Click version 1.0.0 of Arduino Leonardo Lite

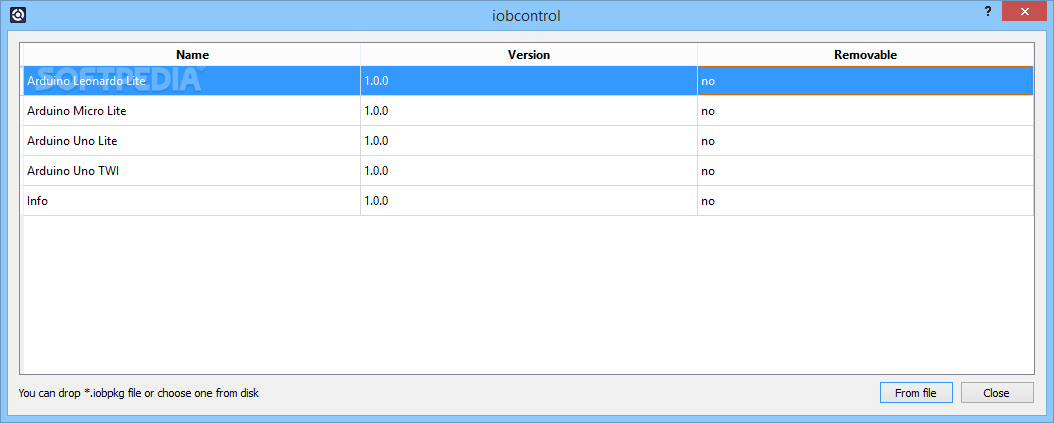529,81
